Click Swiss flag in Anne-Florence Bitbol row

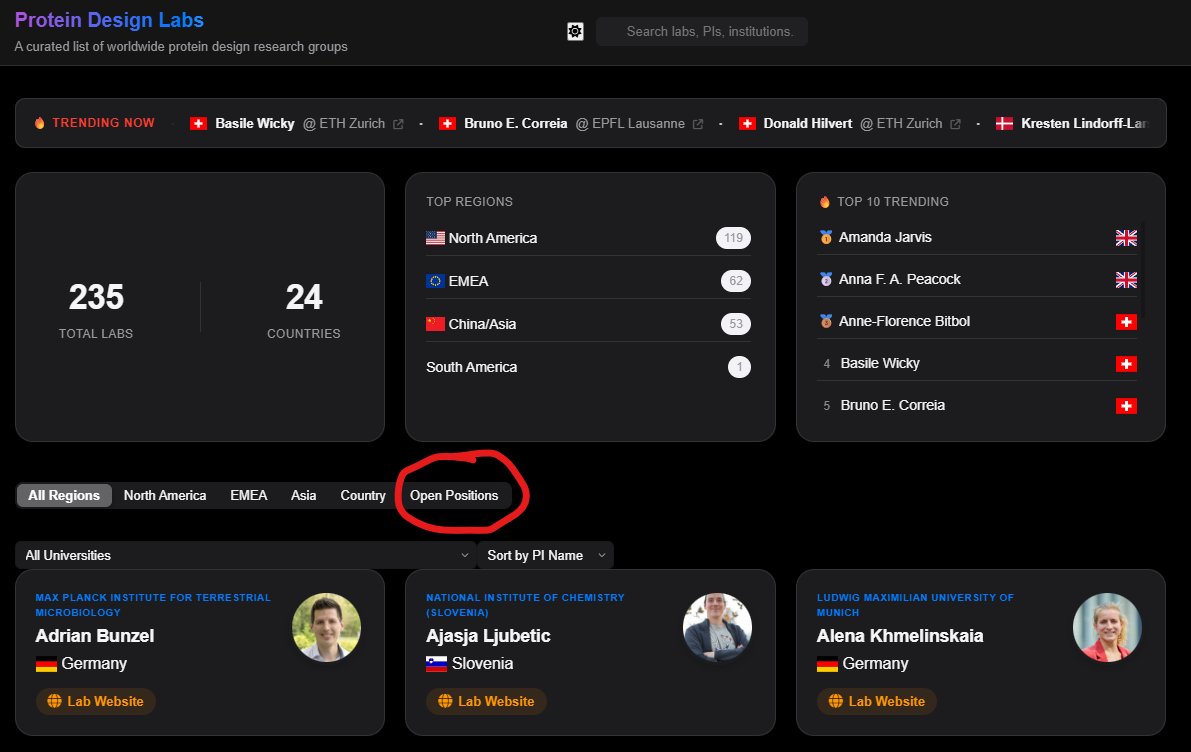click(1126, 322)
